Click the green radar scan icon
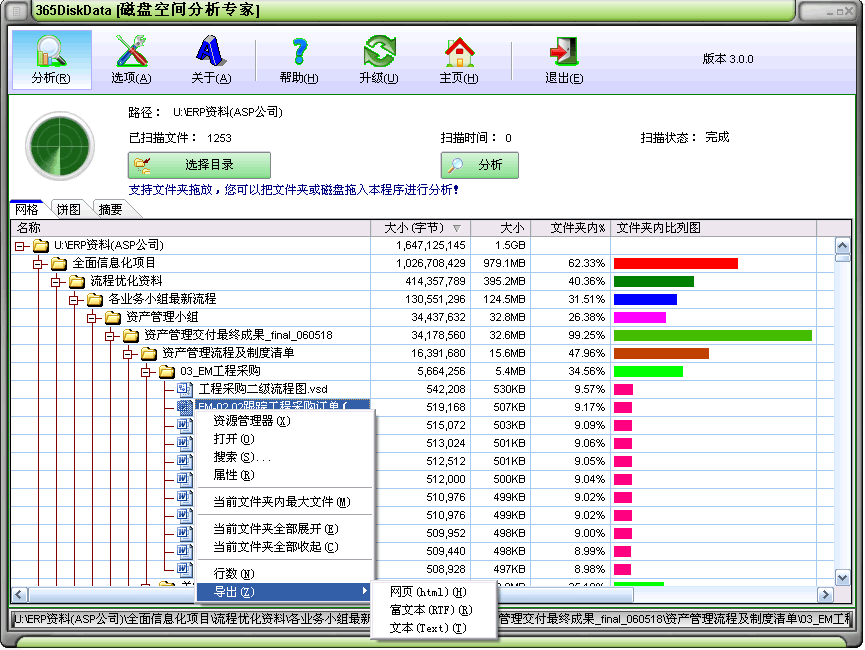Viewport: 865px width, 650px height. (60, 146)
